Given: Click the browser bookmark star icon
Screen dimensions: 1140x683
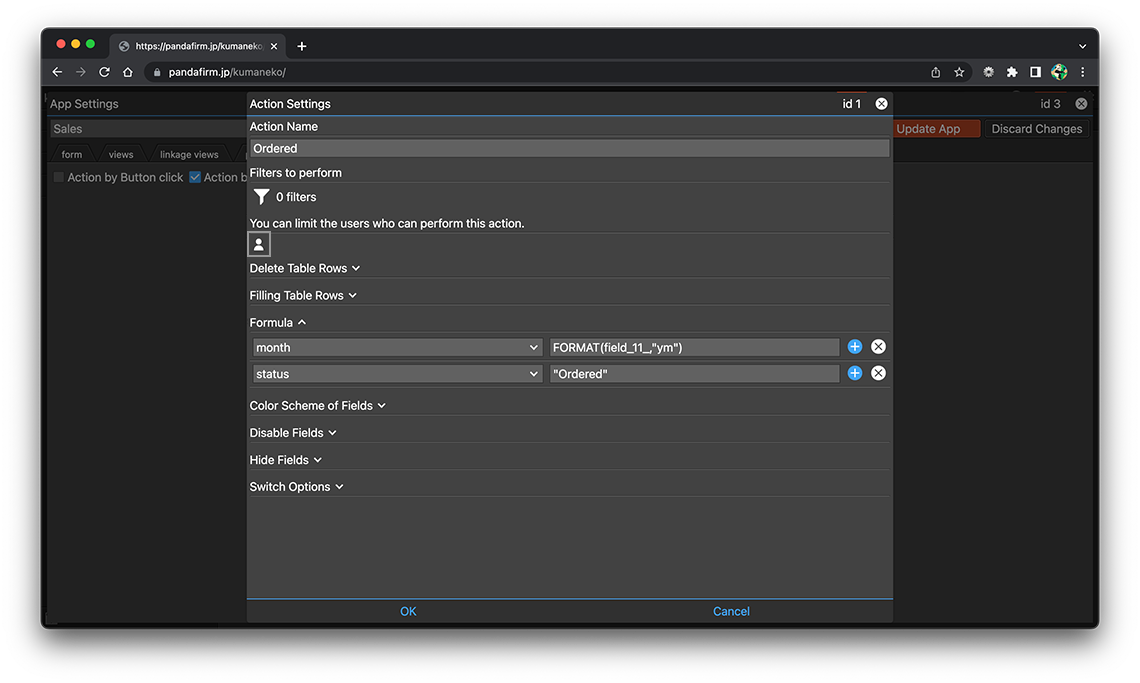Looking at the screenshot, I should 959,72.
